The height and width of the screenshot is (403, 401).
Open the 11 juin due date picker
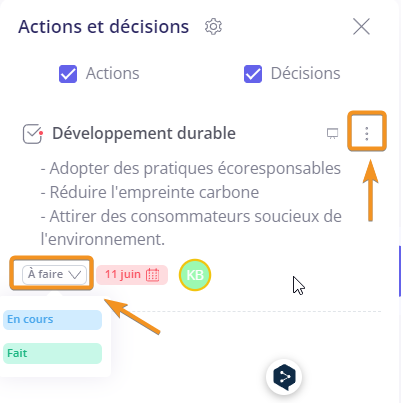coord(132,275)
